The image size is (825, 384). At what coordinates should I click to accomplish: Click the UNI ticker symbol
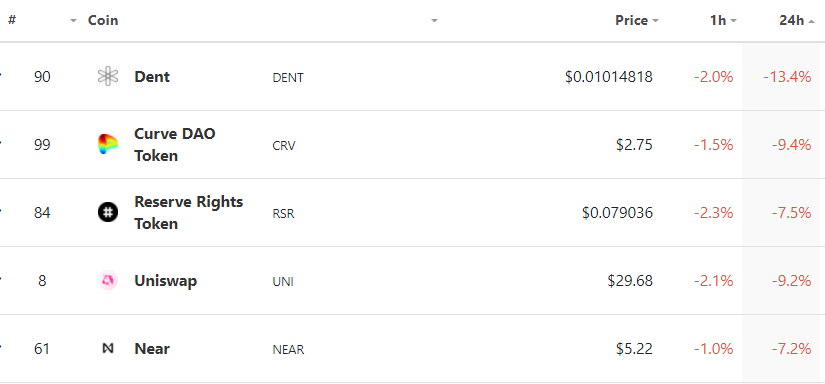pyautogui.click(x=283, y=281)
